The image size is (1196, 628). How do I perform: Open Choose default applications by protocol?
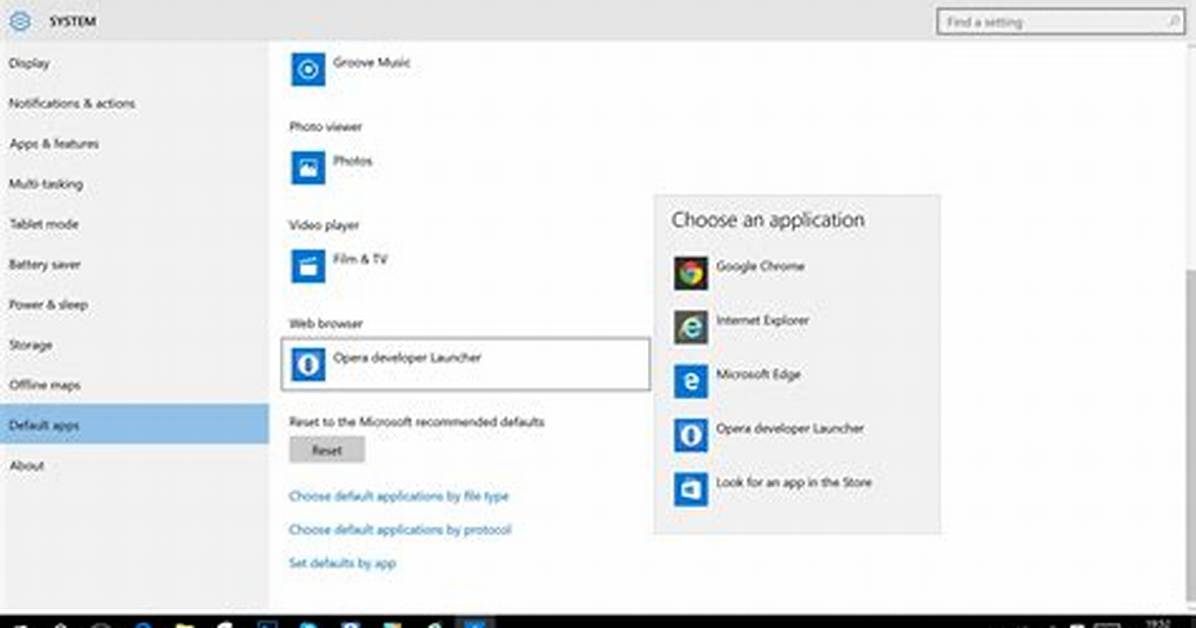[x=400, y=530]
